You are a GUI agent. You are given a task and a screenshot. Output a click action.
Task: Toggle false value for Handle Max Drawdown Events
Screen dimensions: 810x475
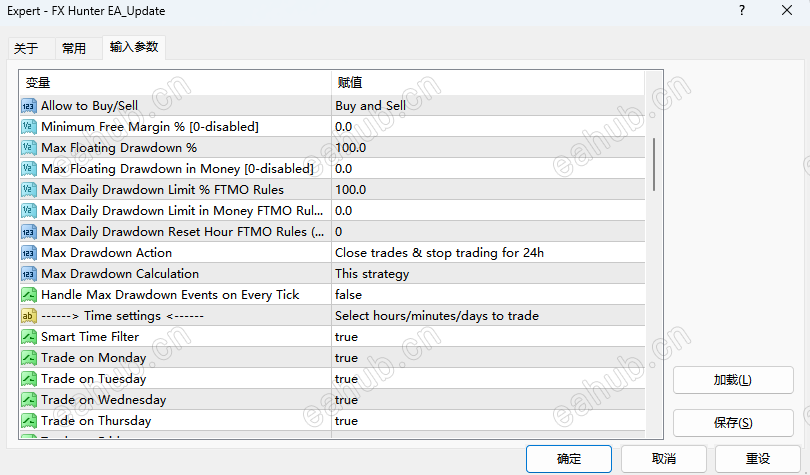tap(348, 295)
